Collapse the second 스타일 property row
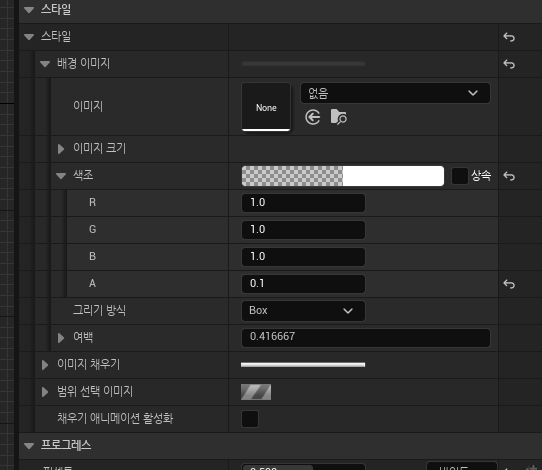This screenshot has width=542, height=470. [29, 37]
